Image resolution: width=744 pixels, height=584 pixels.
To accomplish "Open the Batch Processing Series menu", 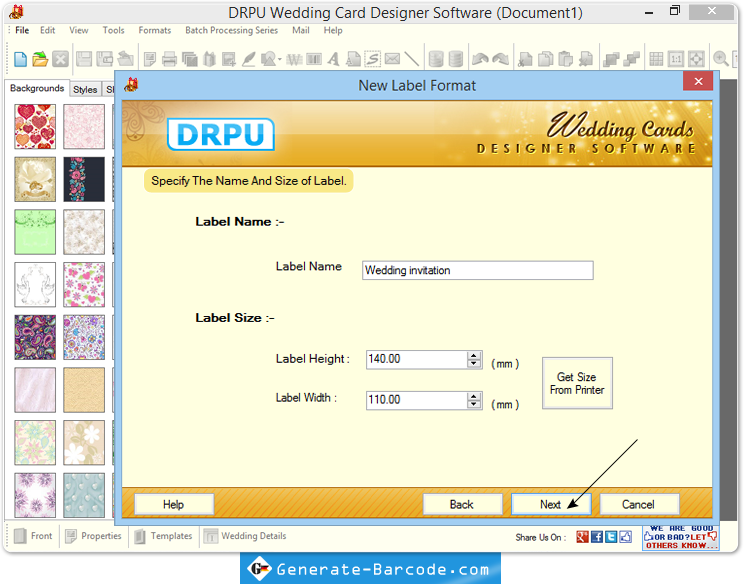I will (232, 30).
